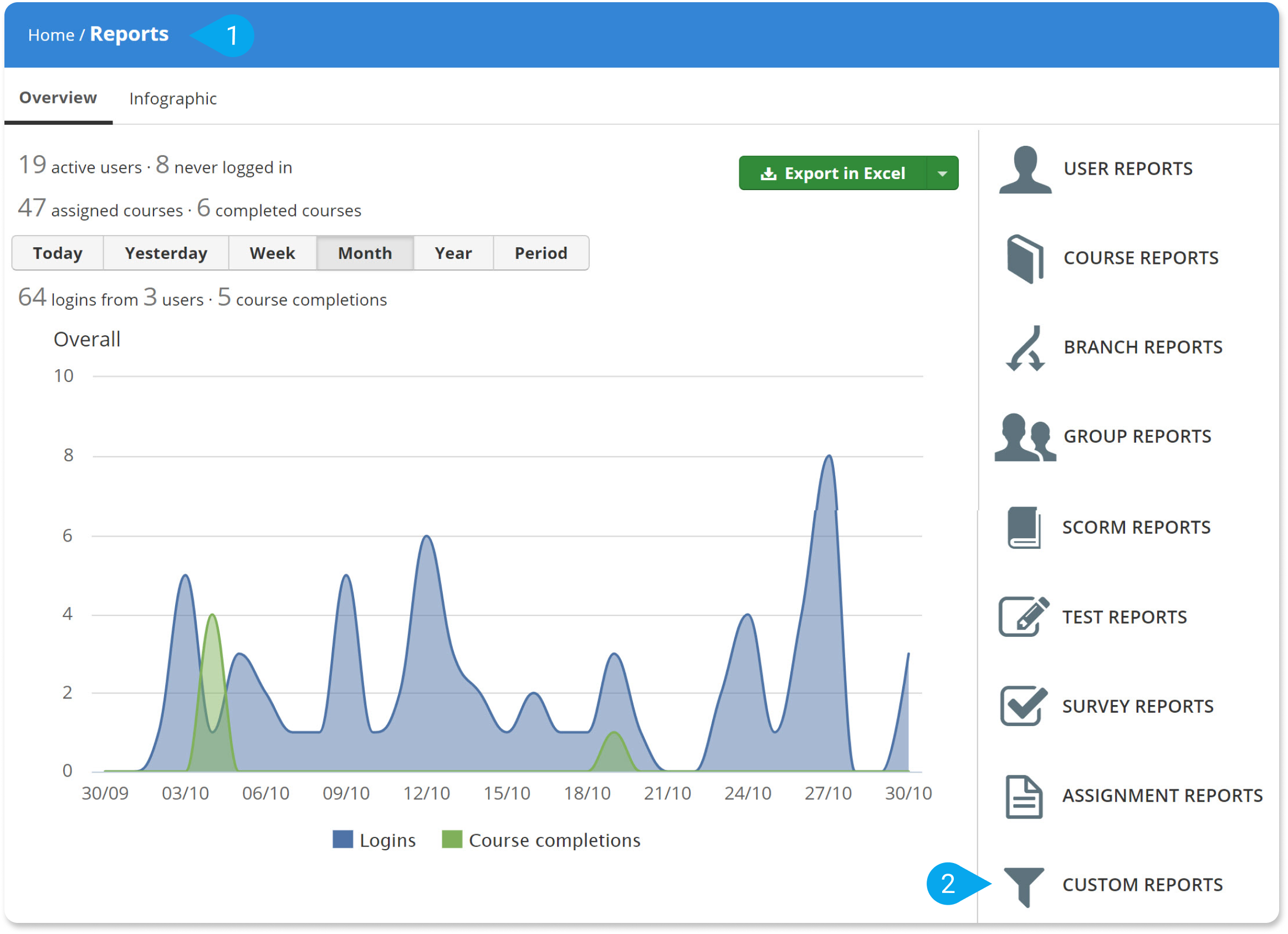Select the Today time range

tap(57, 253)
